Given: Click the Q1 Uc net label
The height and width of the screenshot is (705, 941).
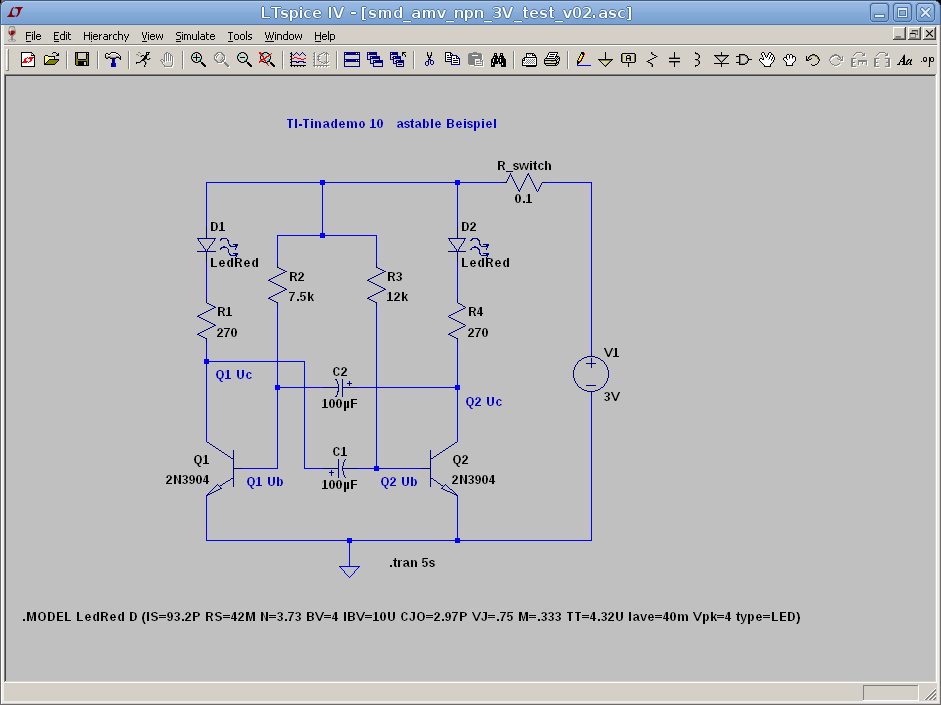Looking at the screenshot, I should pos(233,375).
